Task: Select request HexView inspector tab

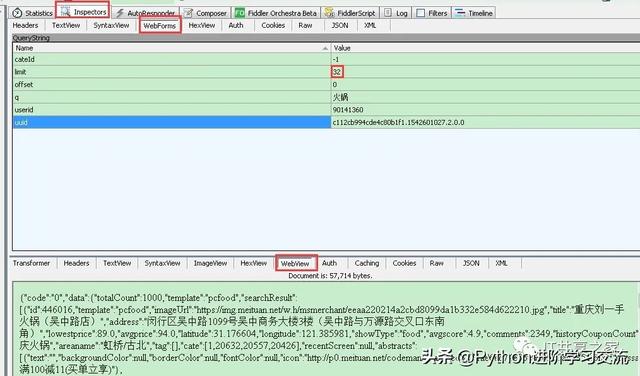Action: [202, 25]
